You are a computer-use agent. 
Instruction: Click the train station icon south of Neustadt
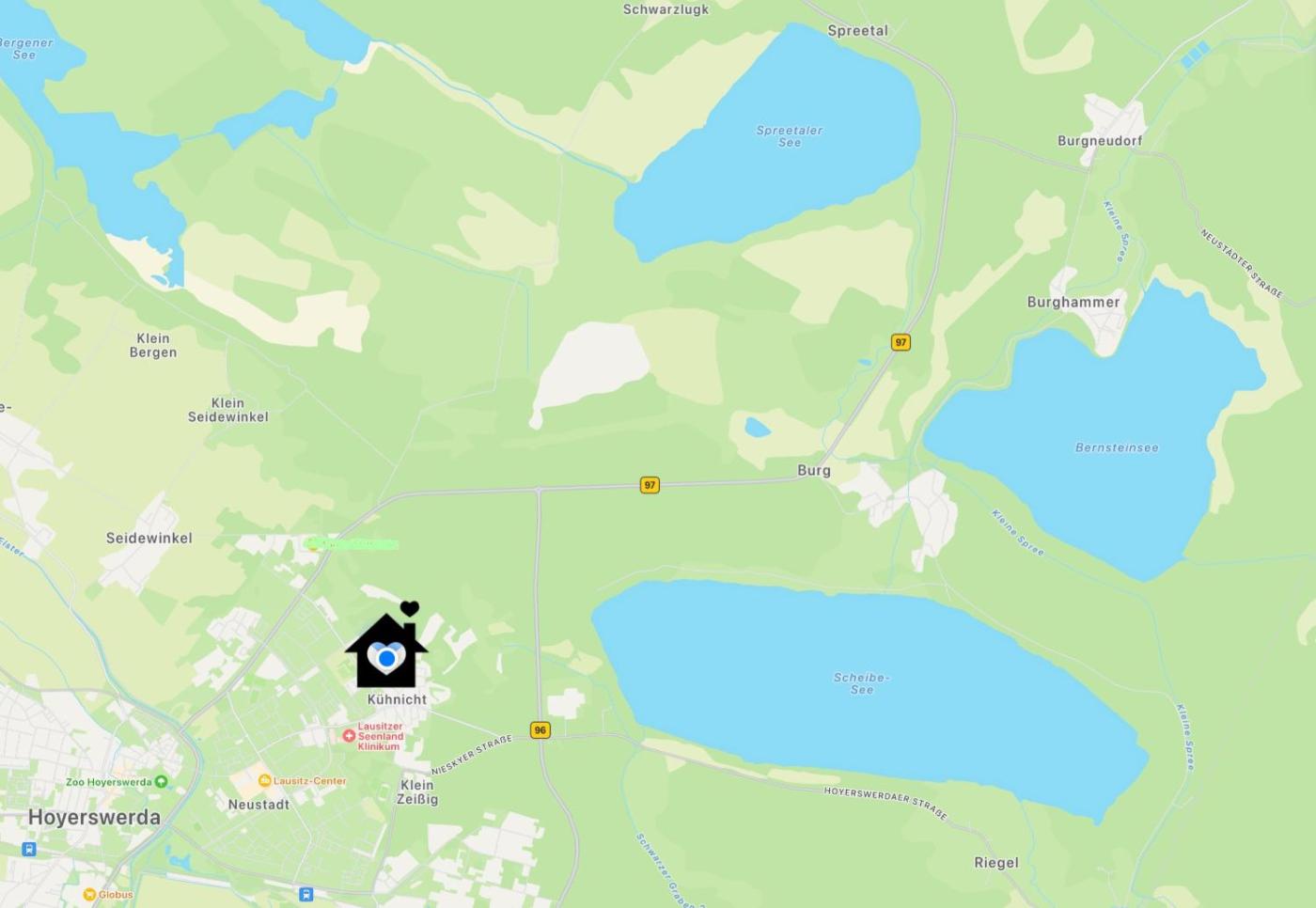[305, 895]
